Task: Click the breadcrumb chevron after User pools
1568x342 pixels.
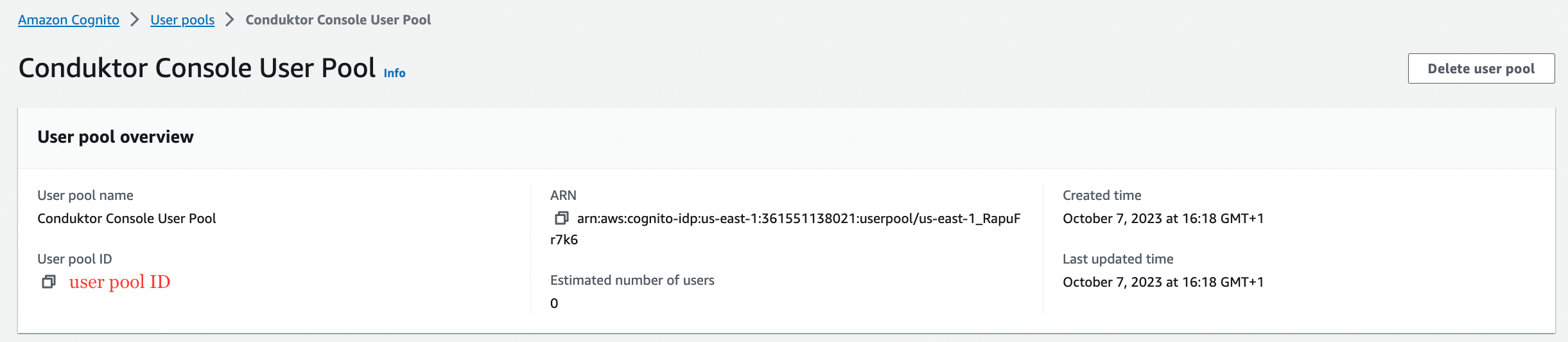Action: click(230, 20)
